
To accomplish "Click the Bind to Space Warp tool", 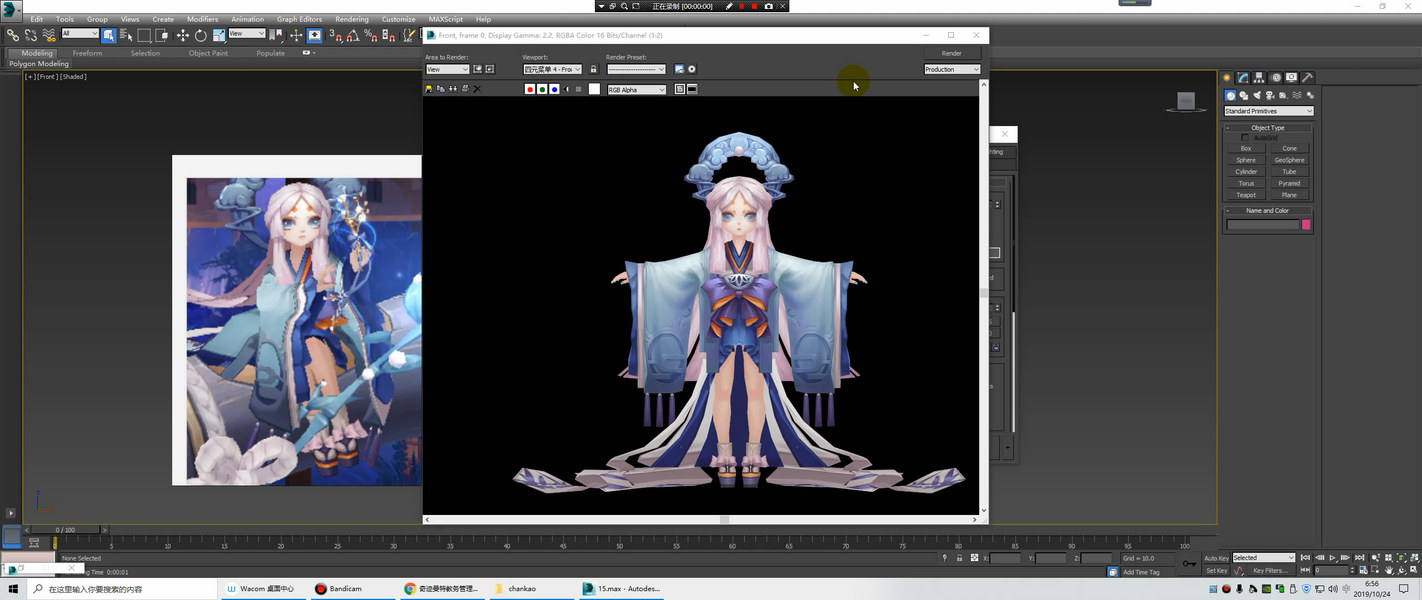I will click(49, 35).
